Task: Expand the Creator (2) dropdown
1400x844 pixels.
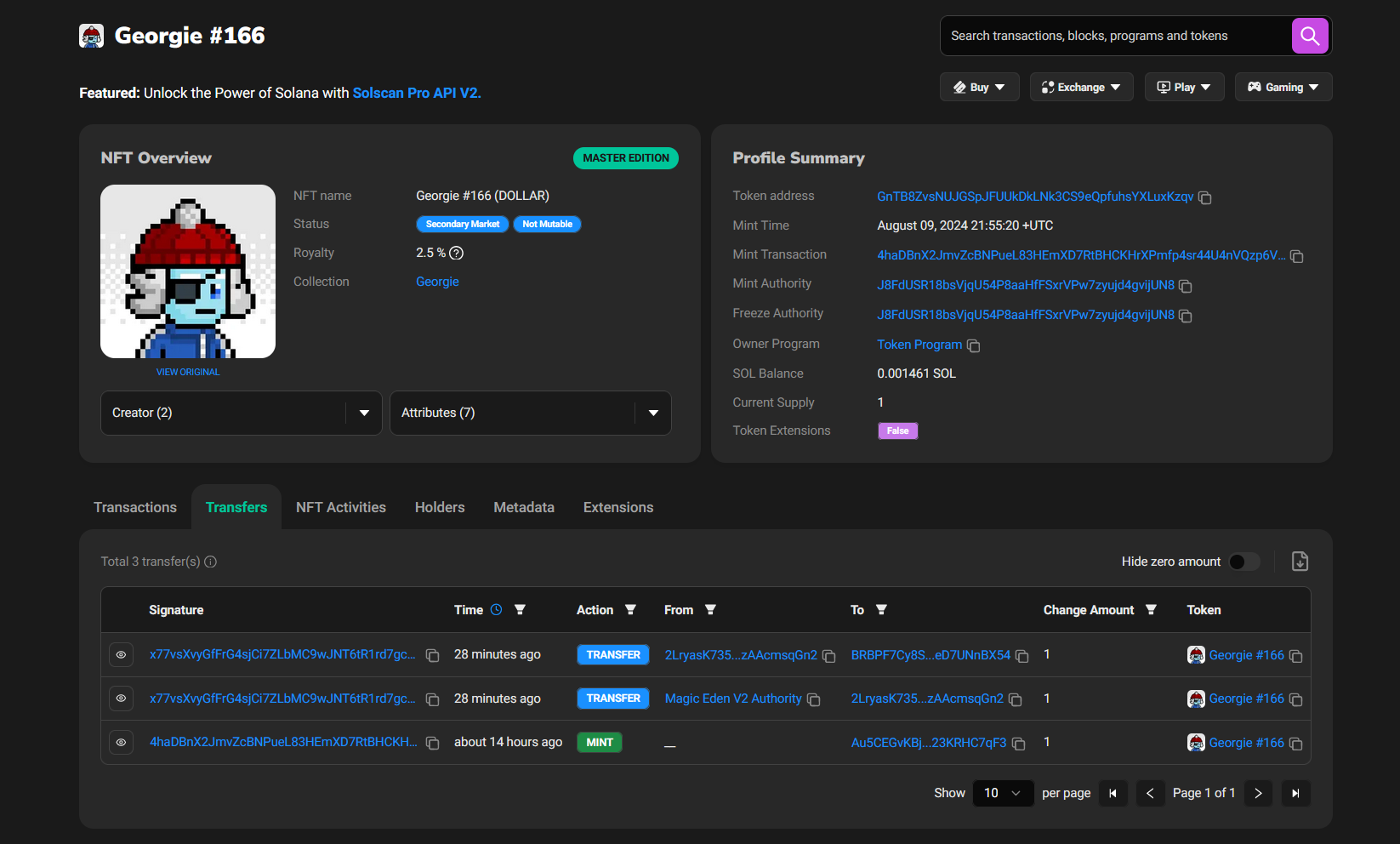Action: point(241,413)
